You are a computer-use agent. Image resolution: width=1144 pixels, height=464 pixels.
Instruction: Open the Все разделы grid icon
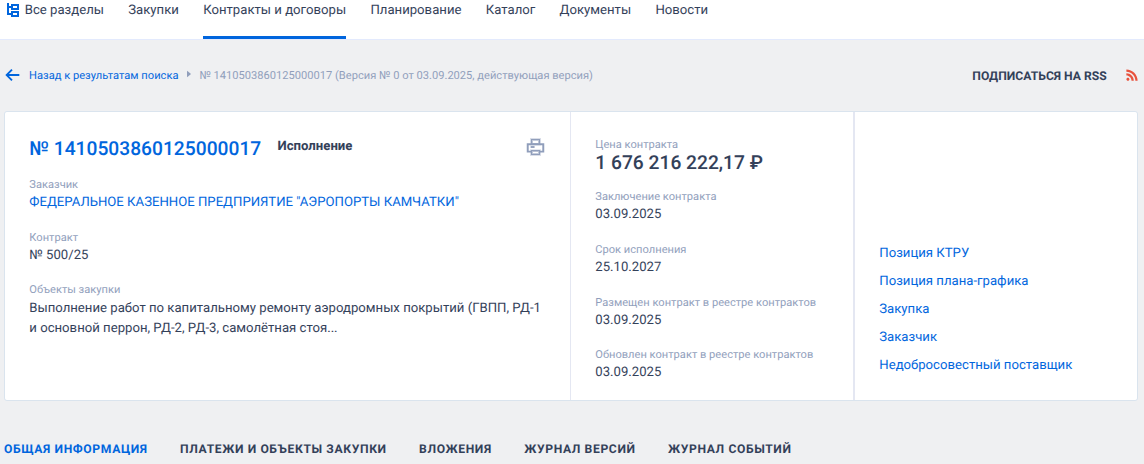click(12, 10)
